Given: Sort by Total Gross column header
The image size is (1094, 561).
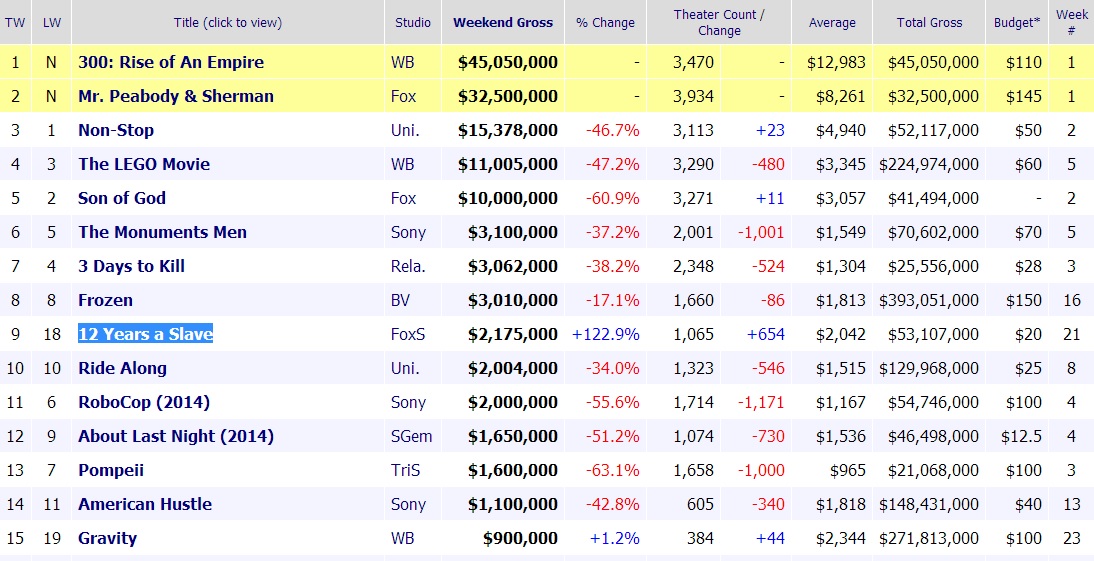Looking at the screenshot, I should (x=931, y=22).
